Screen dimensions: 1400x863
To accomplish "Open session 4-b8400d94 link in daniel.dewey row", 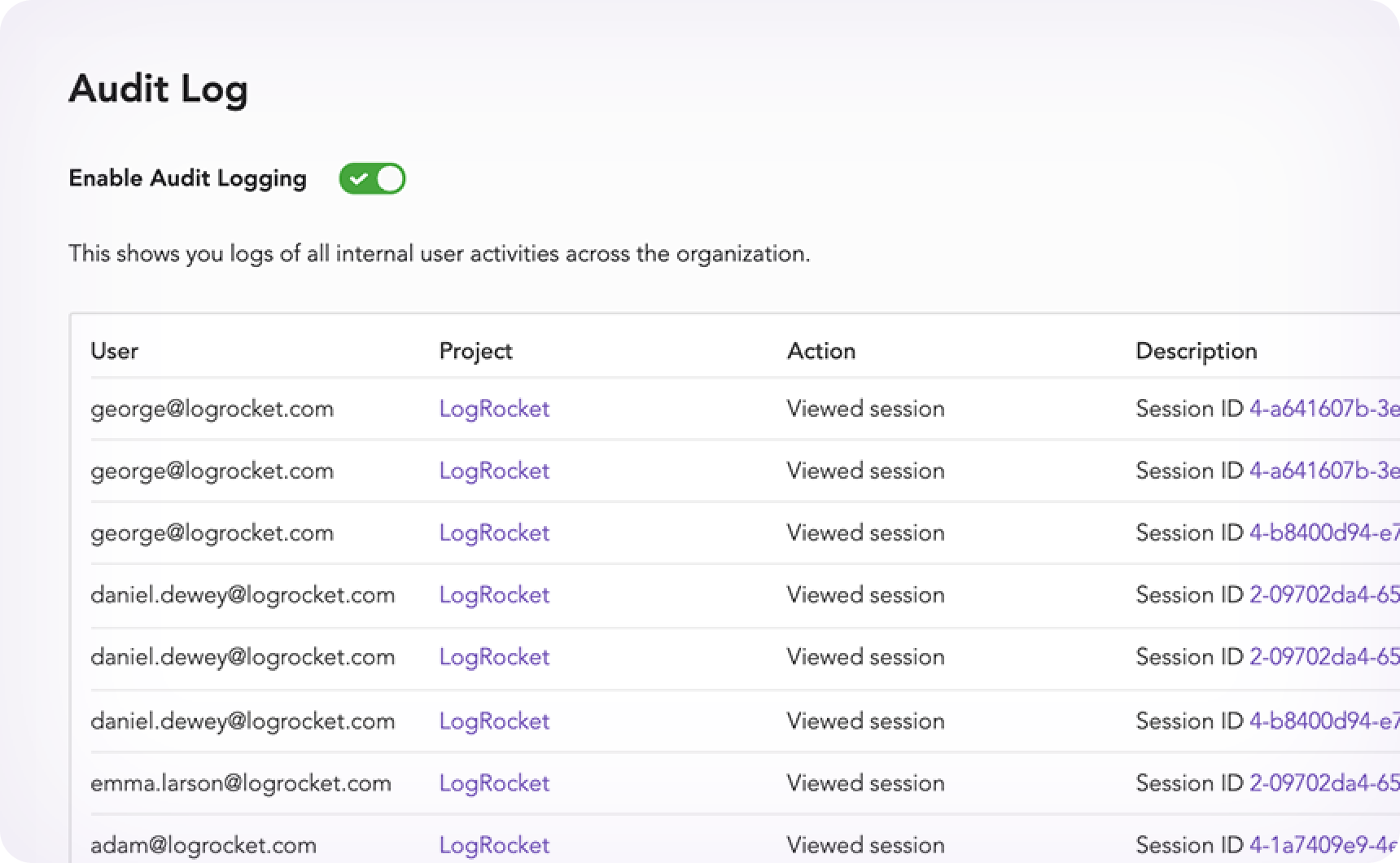I will pyautogui.click(x=1324, y=721).
